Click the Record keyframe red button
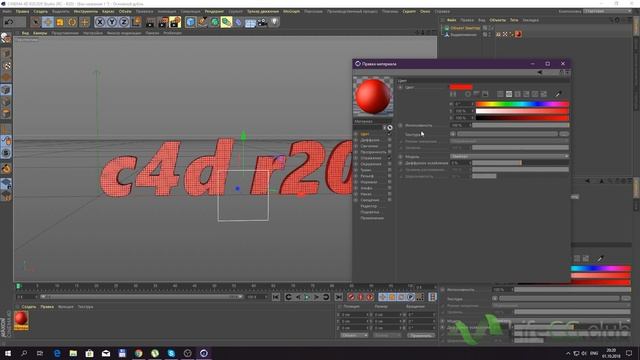 tap(351, 297)
